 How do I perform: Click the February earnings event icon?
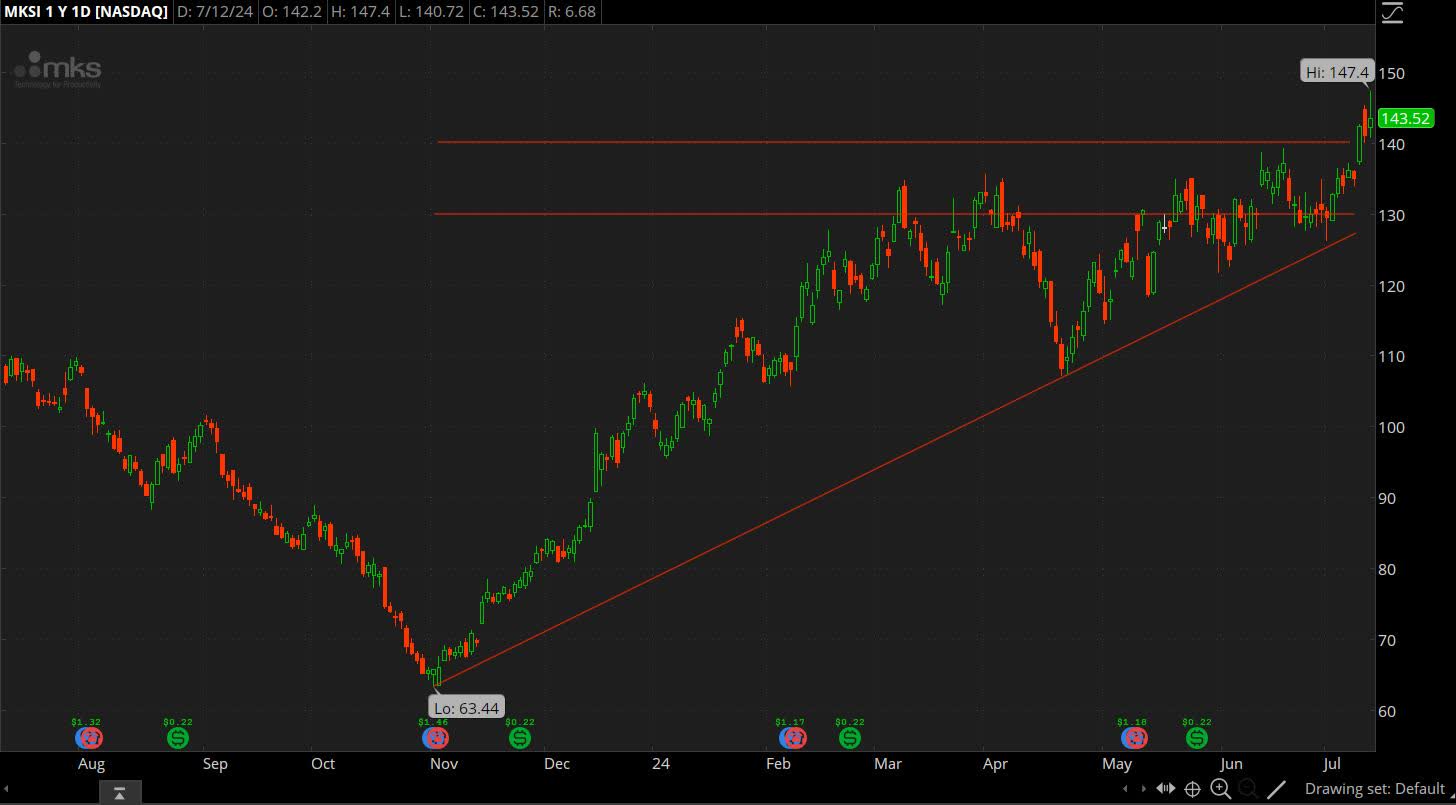click(x=792, y=738)
